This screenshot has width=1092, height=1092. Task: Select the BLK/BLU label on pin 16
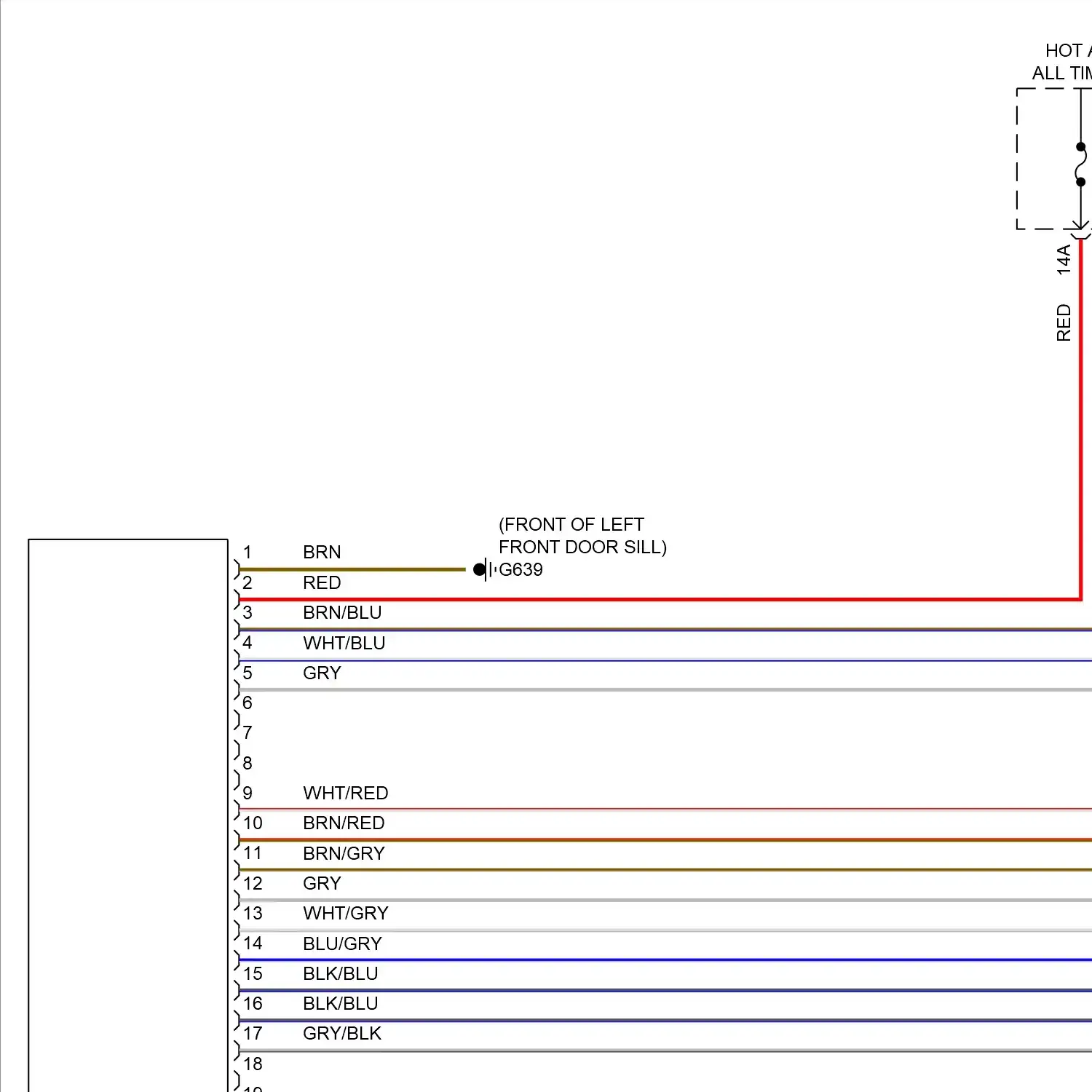coord(341,1003)
